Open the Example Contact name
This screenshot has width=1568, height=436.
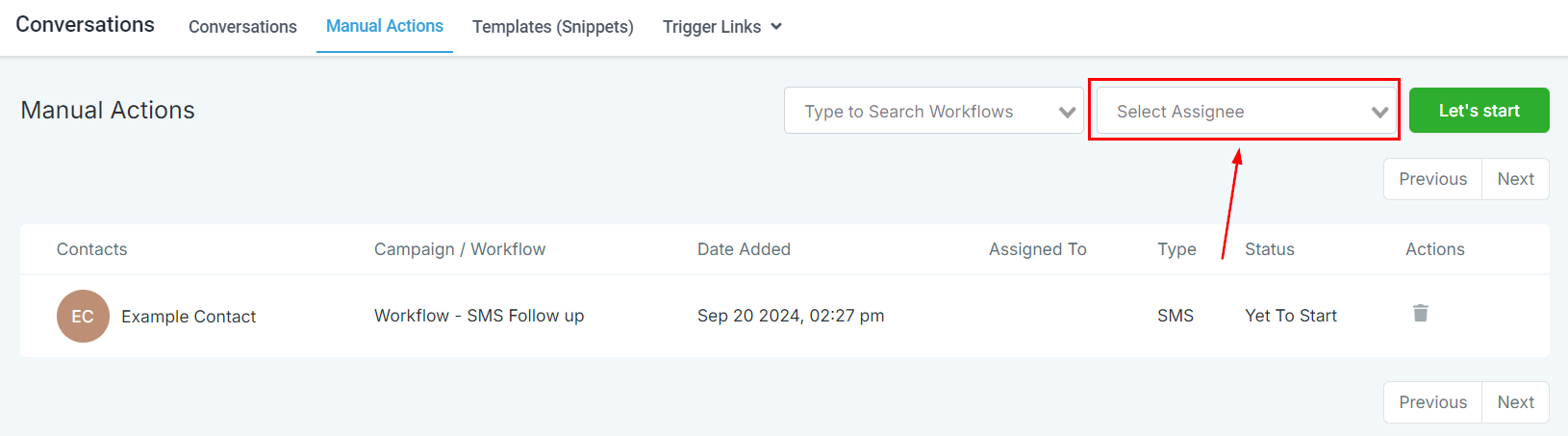(x=189, y=317)
